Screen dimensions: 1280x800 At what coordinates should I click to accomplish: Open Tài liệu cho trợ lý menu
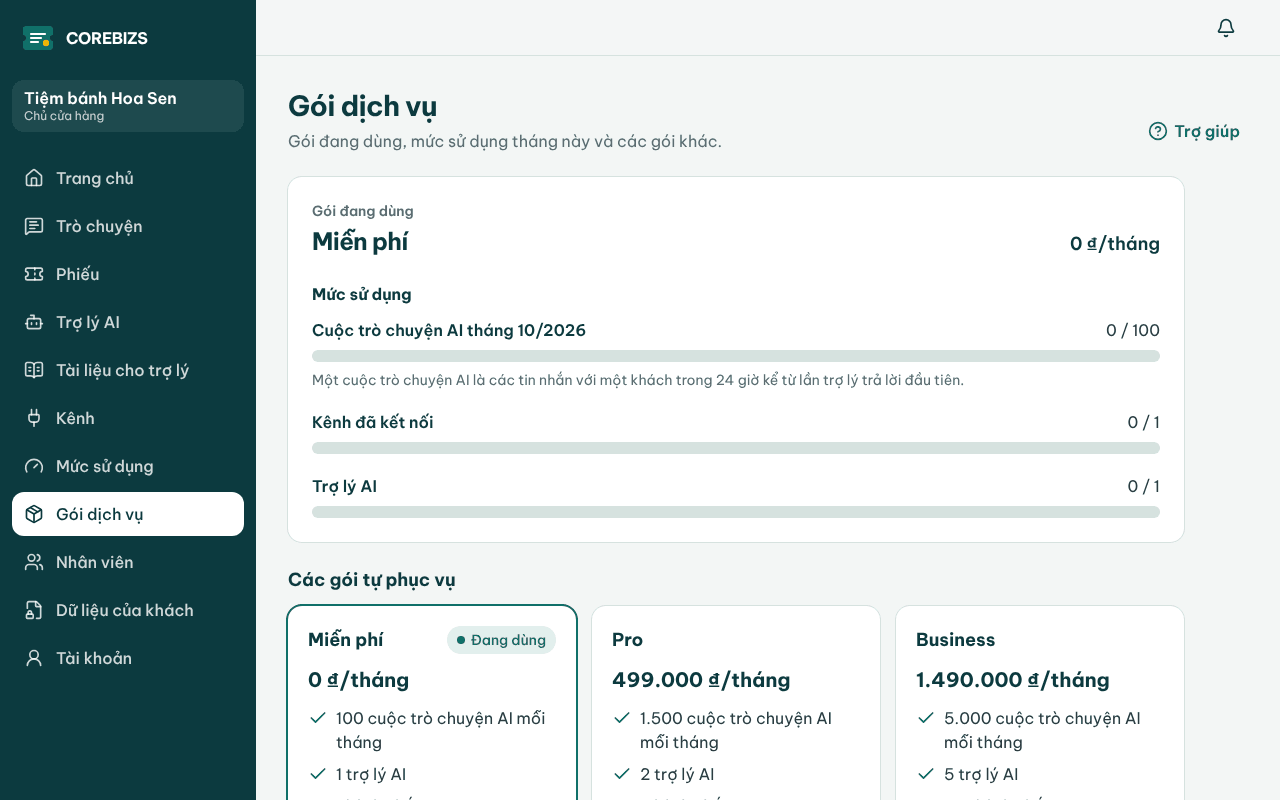[128, 370]
